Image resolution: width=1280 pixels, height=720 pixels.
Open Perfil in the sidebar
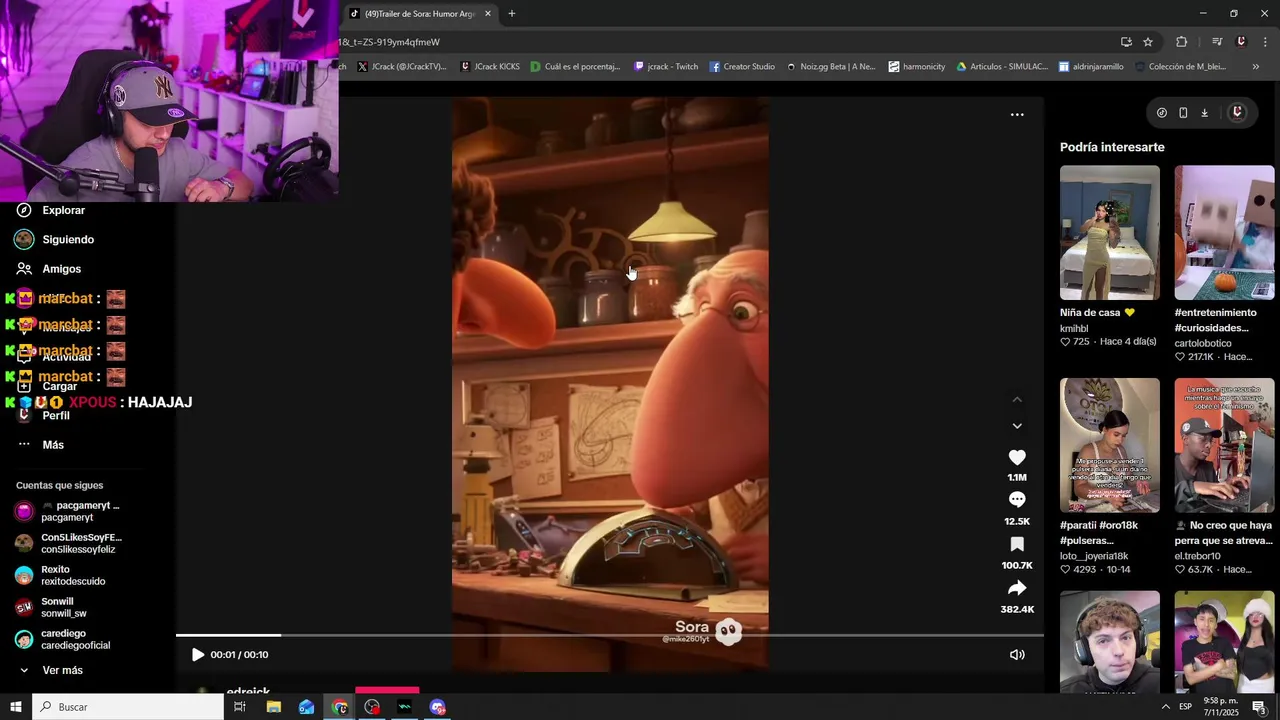(x=55, y=415)
